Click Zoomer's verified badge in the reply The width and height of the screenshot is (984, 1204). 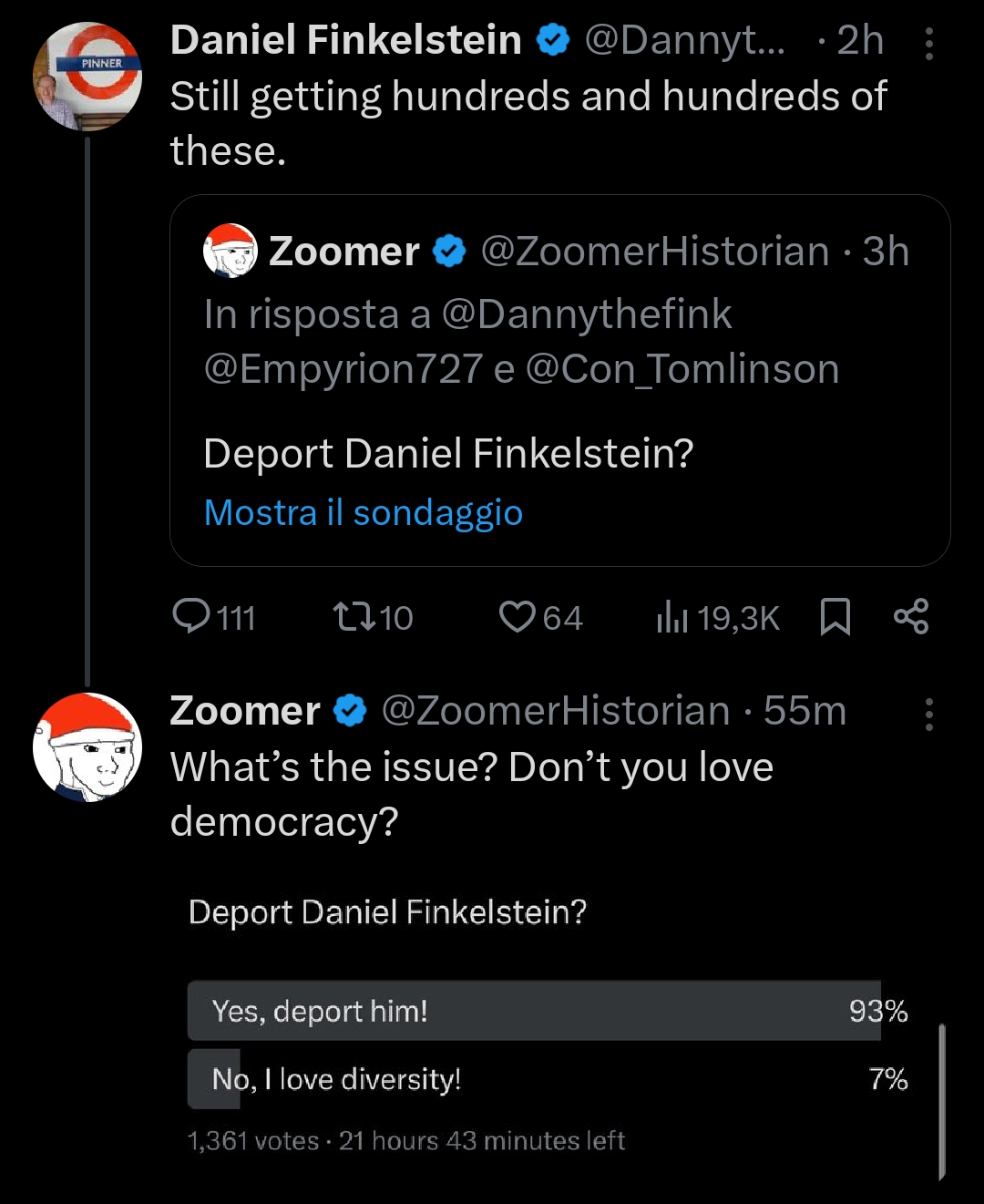[x=351, y=711]
